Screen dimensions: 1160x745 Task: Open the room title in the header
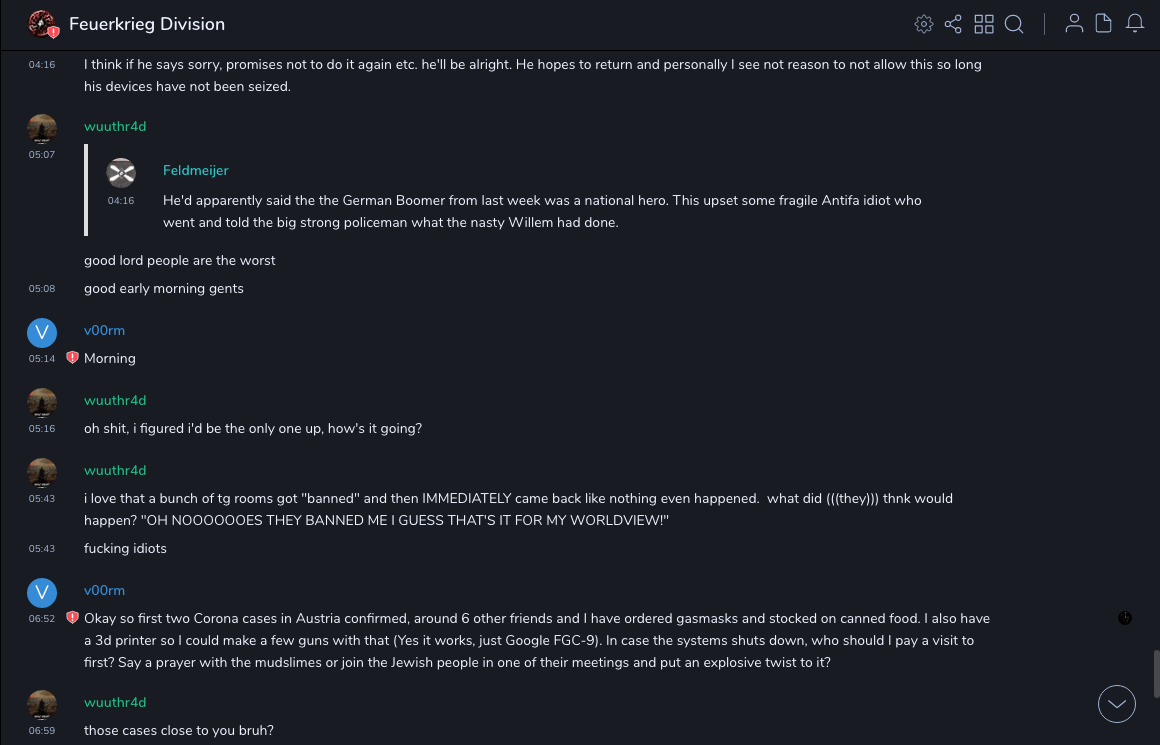click(147, 24)
